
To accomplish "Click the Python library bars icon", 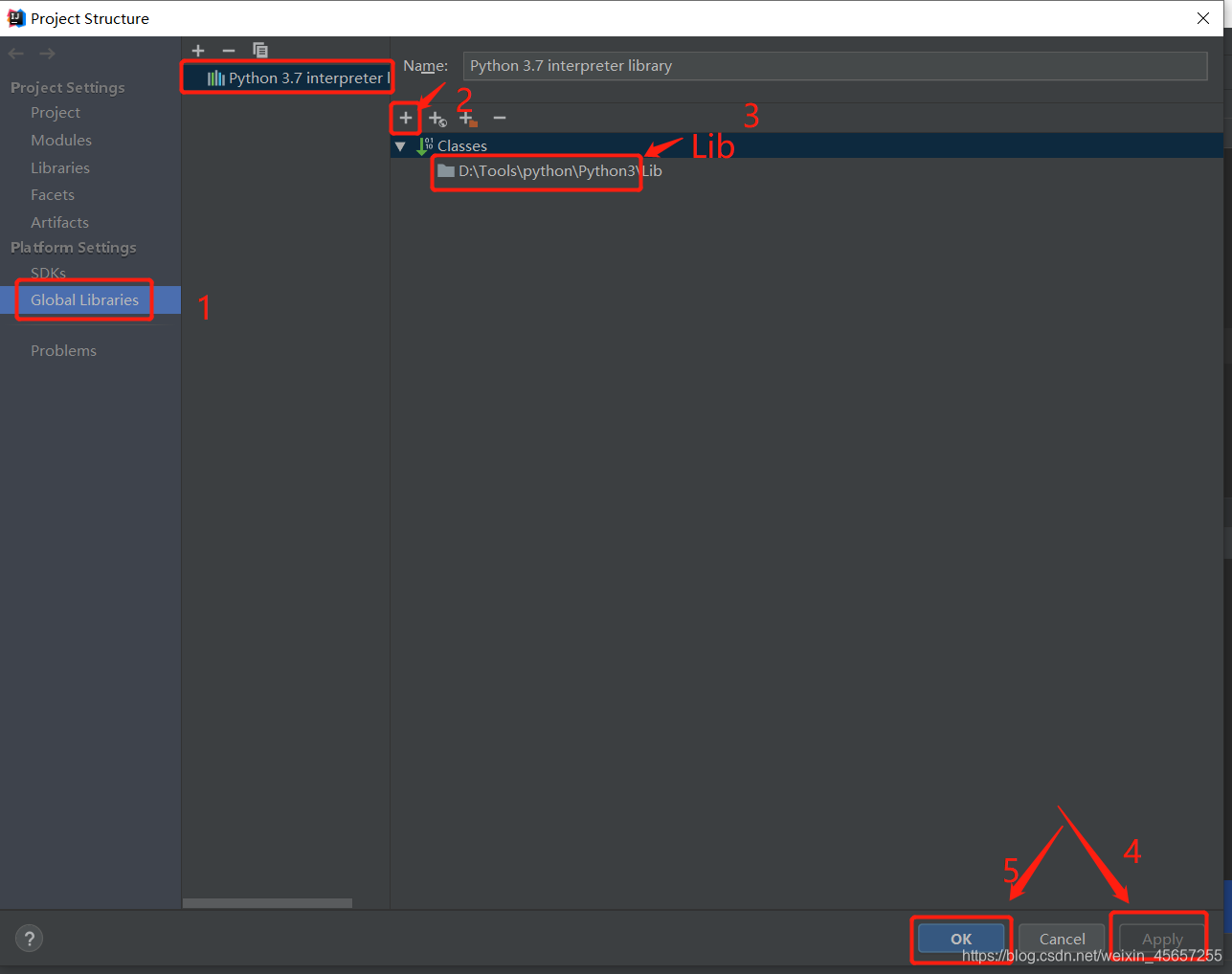I will pyautogui.click(x=216, y=78).
